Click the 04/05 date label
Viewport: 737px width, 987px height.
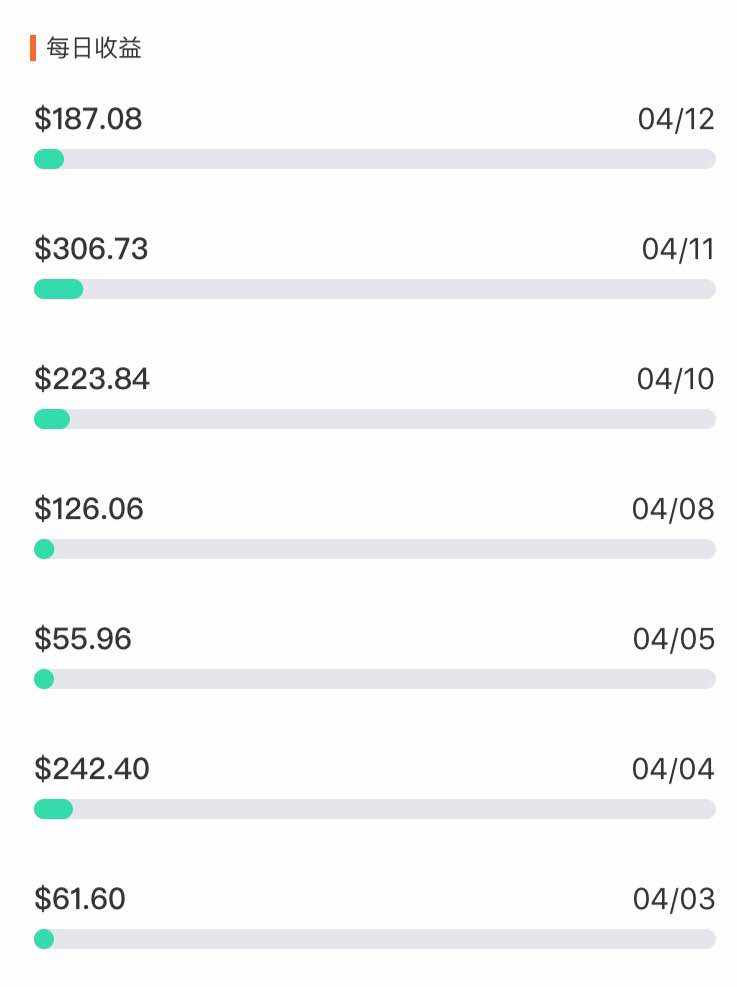[674, 639]
